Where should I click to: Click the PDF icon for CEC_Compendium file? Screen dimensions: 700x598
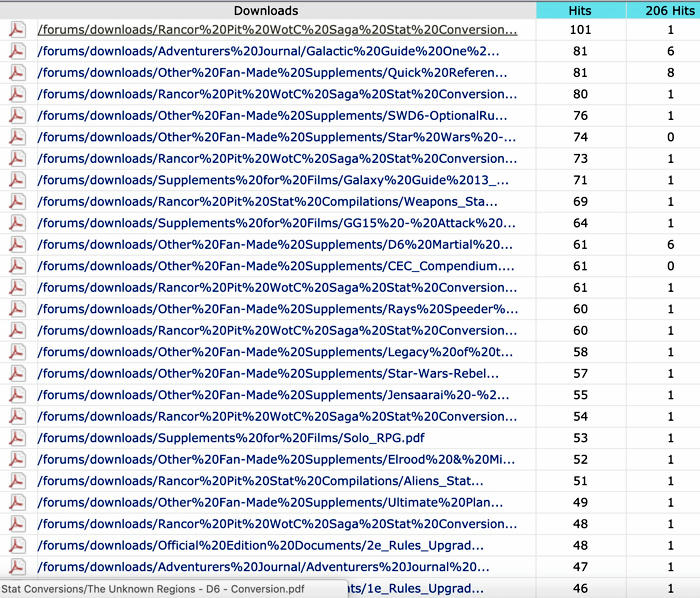pos(17,266)
